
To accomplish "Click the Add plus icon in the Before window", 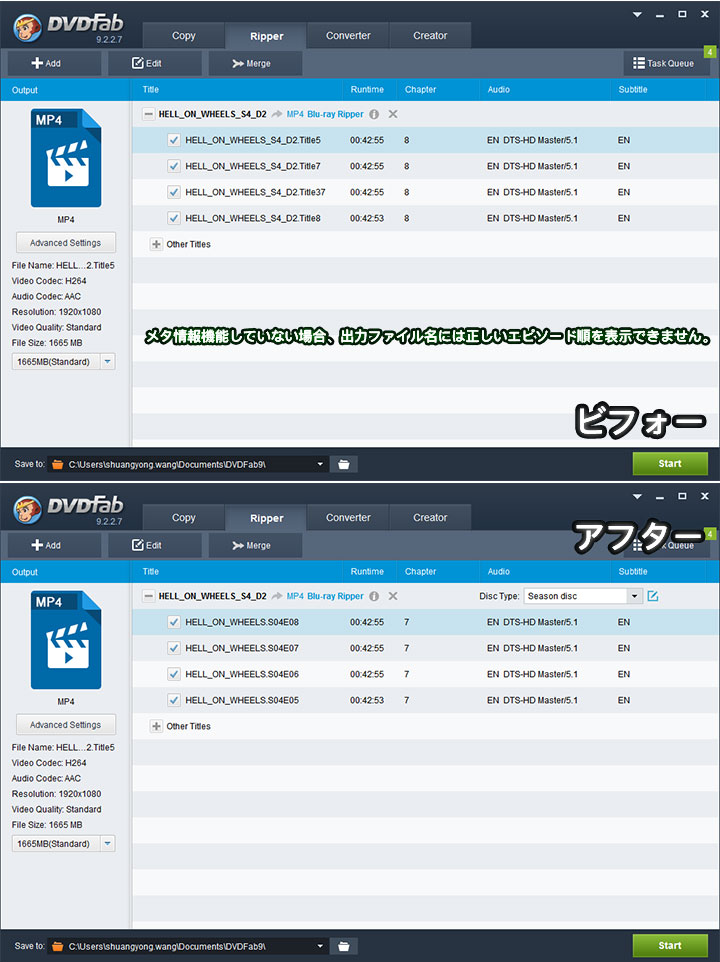I will click(x=37, y=63).
